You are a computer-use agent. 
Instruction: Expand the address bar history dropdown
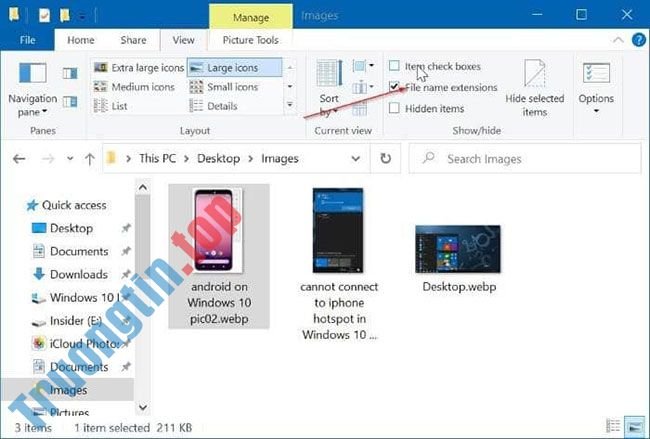(x=356, y=159)
